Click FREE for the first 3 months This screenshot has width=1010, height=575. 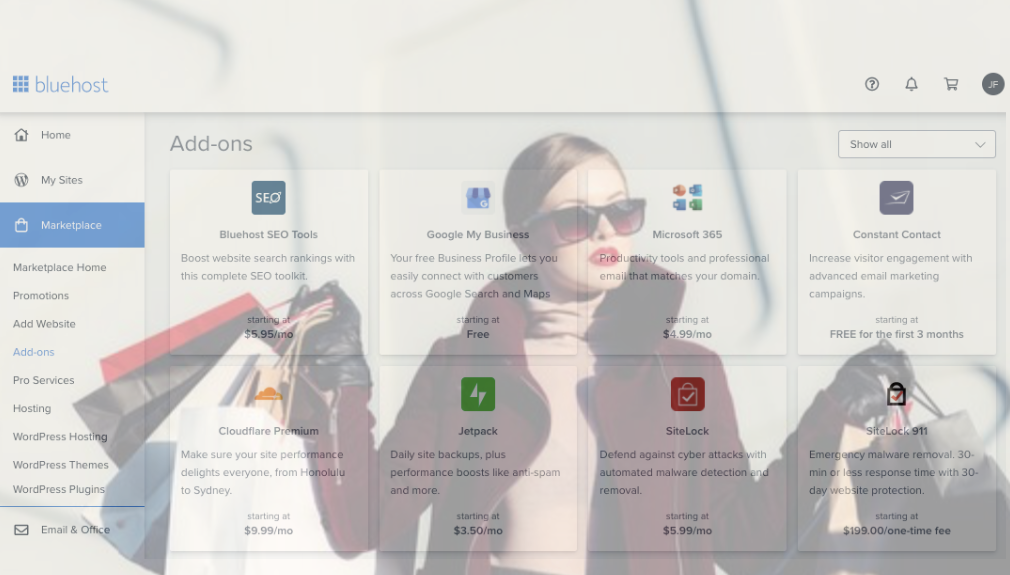pos(897,334)
